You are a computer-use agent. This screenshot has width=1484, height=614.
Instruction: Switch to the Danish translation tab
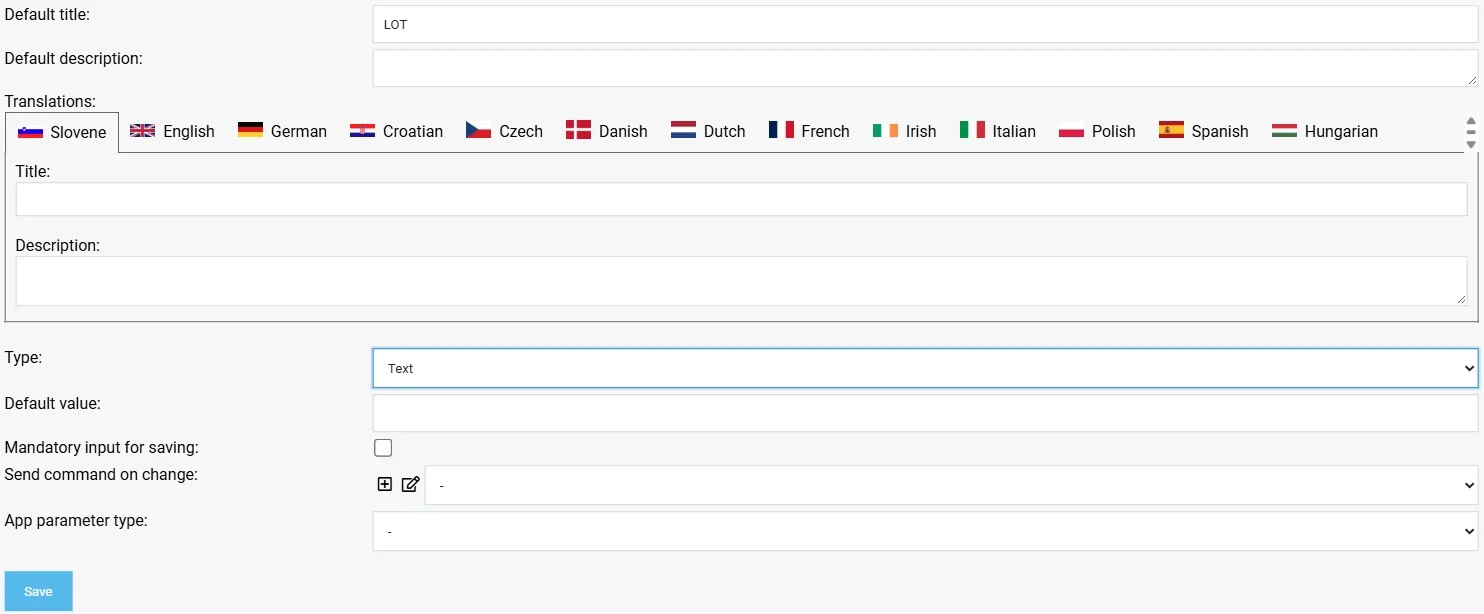click(x=606, y=131)
